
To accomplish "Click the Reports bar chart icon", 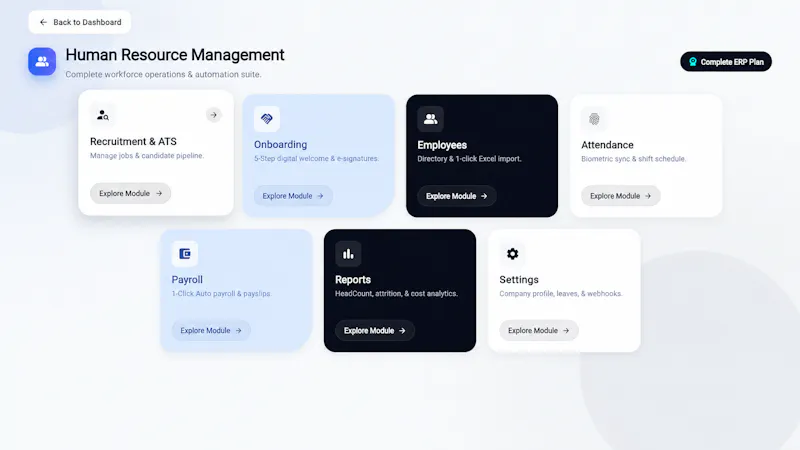I will [x=348, y=254].
